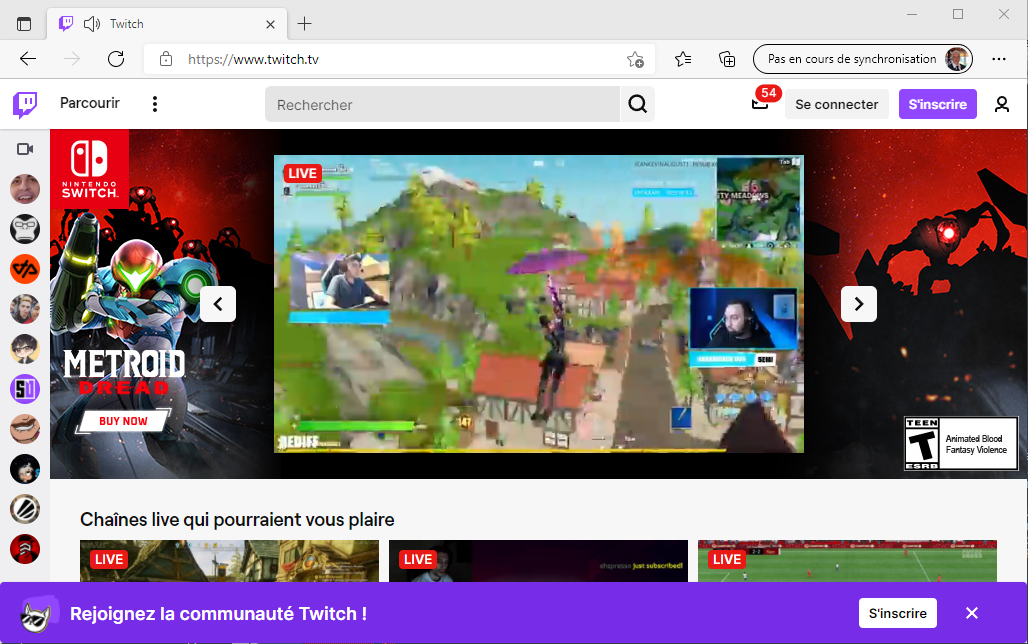
Task: Open the browser collections icon
Action: click(727, 59)
